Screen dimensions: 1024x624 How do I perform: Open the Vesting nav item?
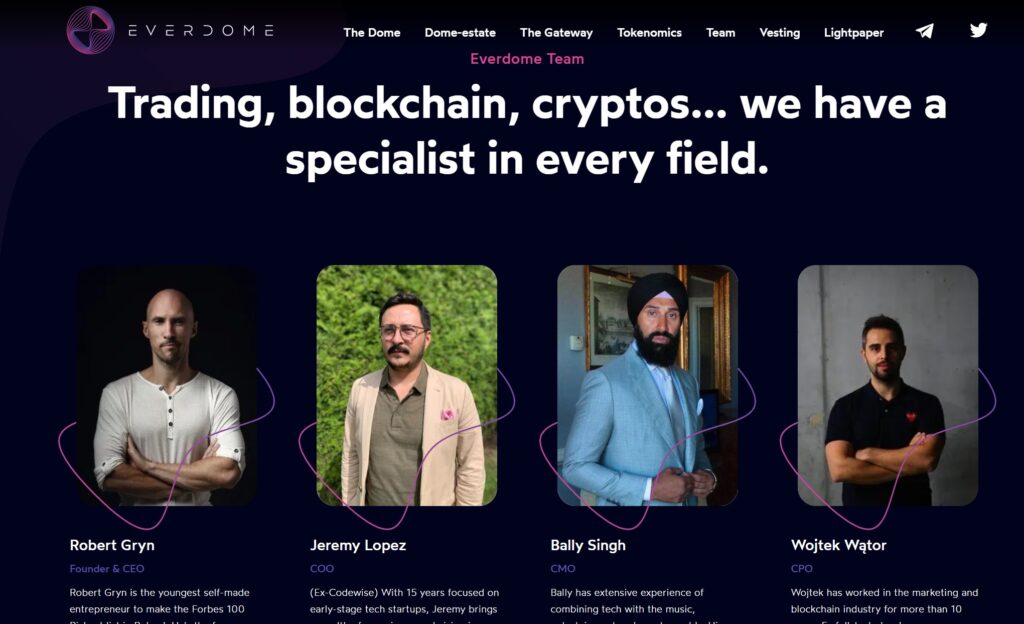point(780,33)
